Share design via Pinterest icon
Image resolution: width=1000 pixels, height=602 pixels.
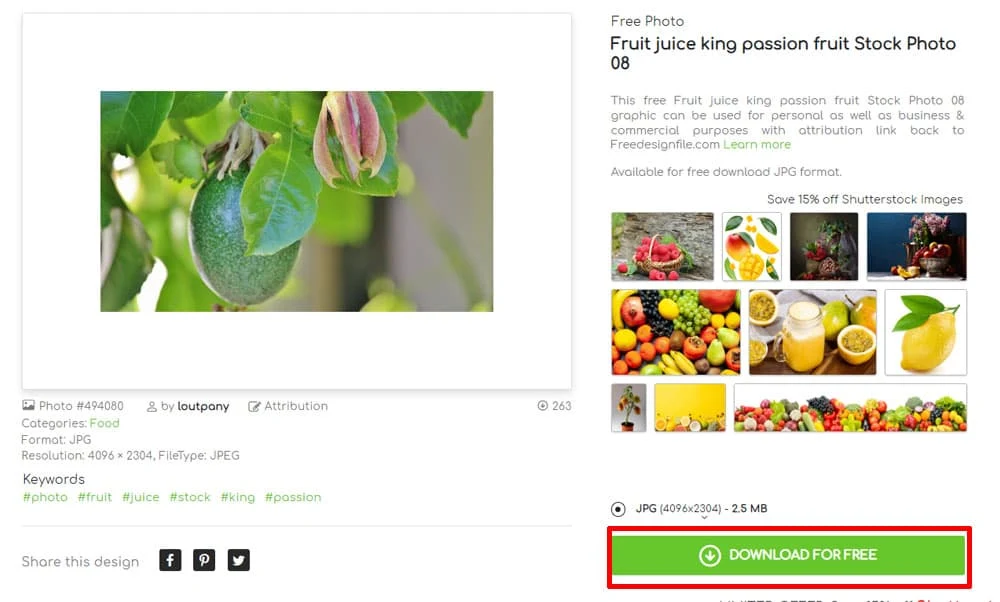coord(204,560)
